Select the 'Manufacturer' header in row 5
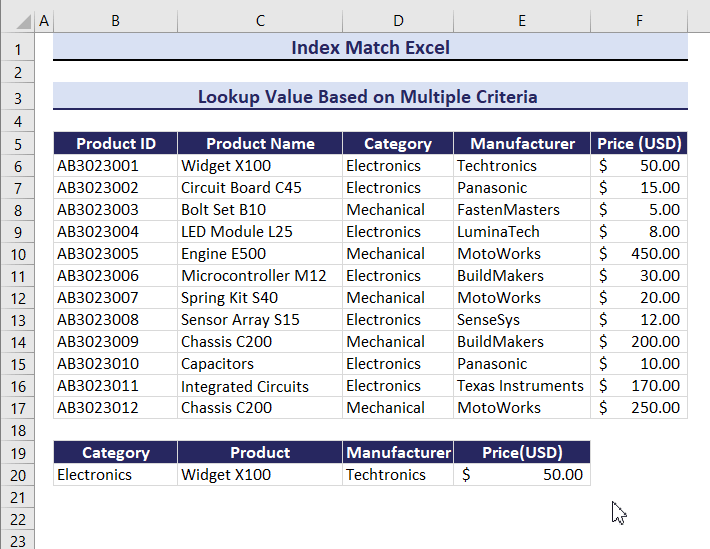This screenshot has width=710, height=549. [522, 143]
